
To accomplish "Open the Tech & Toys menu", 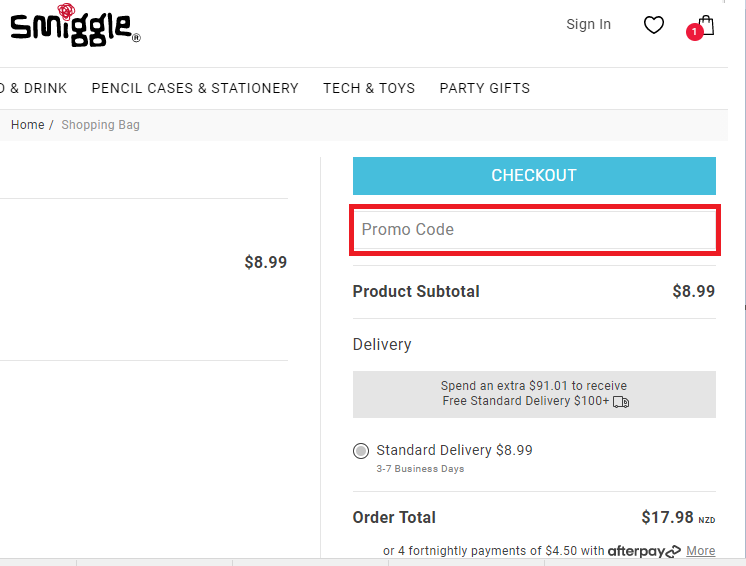I will [x=369, y=88].
